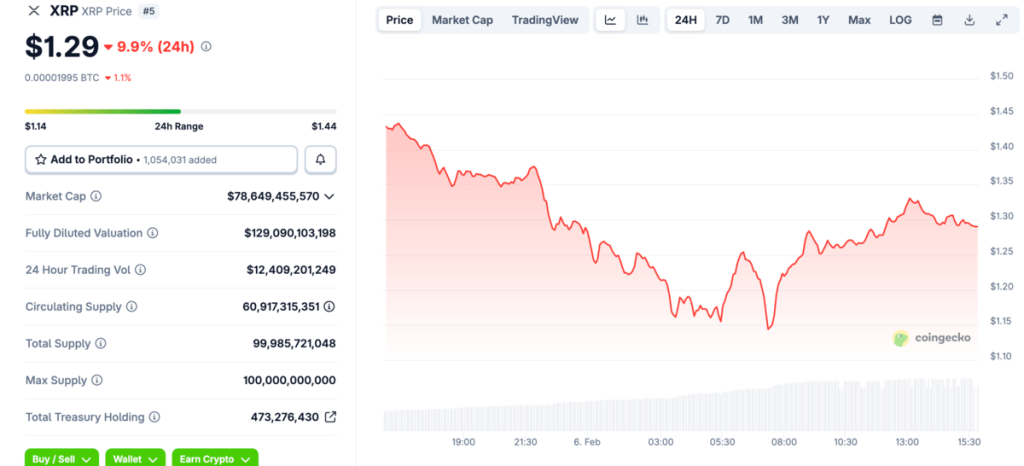Open the calendar date range picker
Viewport: 1024px width, 466px height.
[x=937, y=20]
